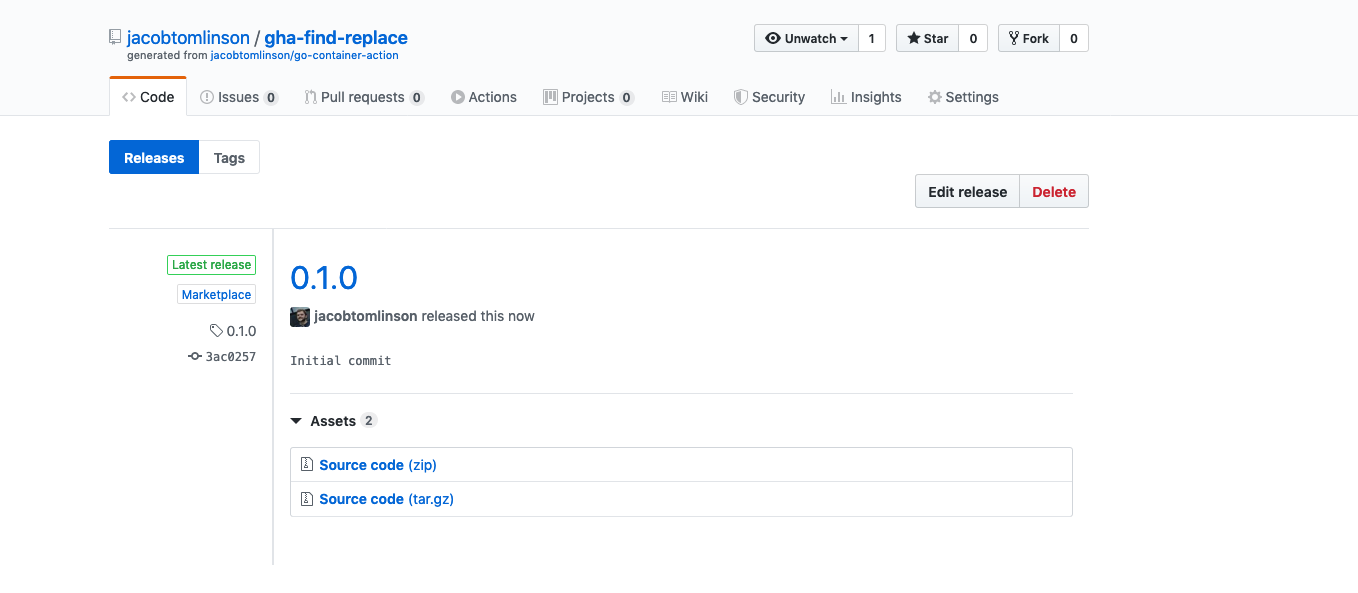Download Source code (tar.gz)
1358x593 pixels.
(386, 498)
